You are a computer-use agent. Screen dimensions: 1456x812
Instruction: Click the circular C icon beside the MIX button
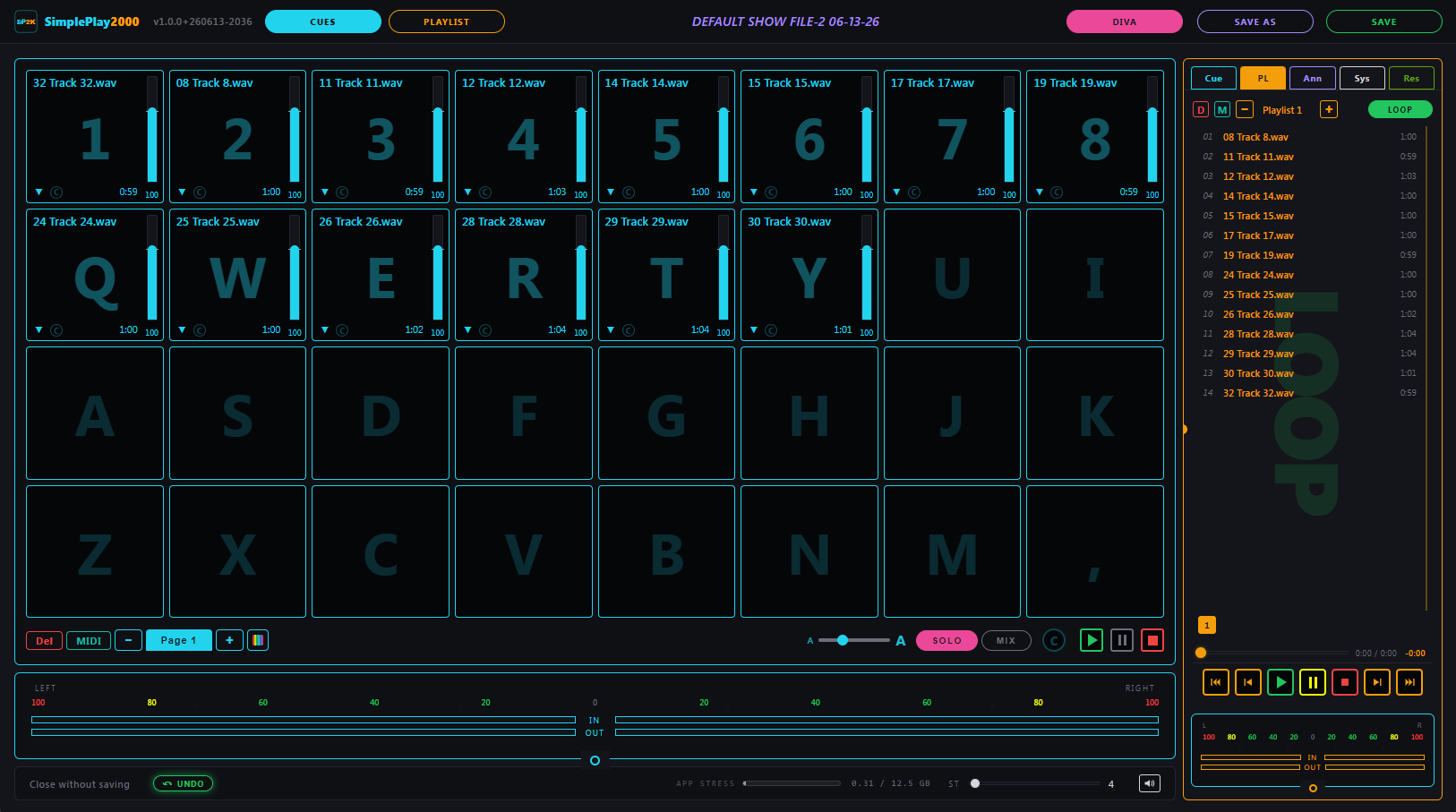pos(1054,640)
